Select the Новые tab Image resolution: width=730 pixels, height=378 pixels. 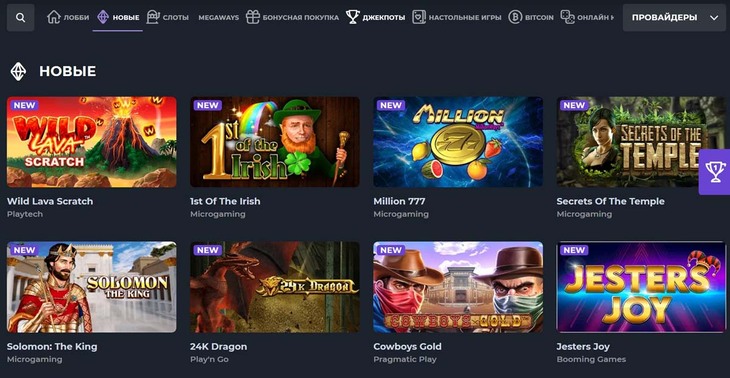(118, 18)
